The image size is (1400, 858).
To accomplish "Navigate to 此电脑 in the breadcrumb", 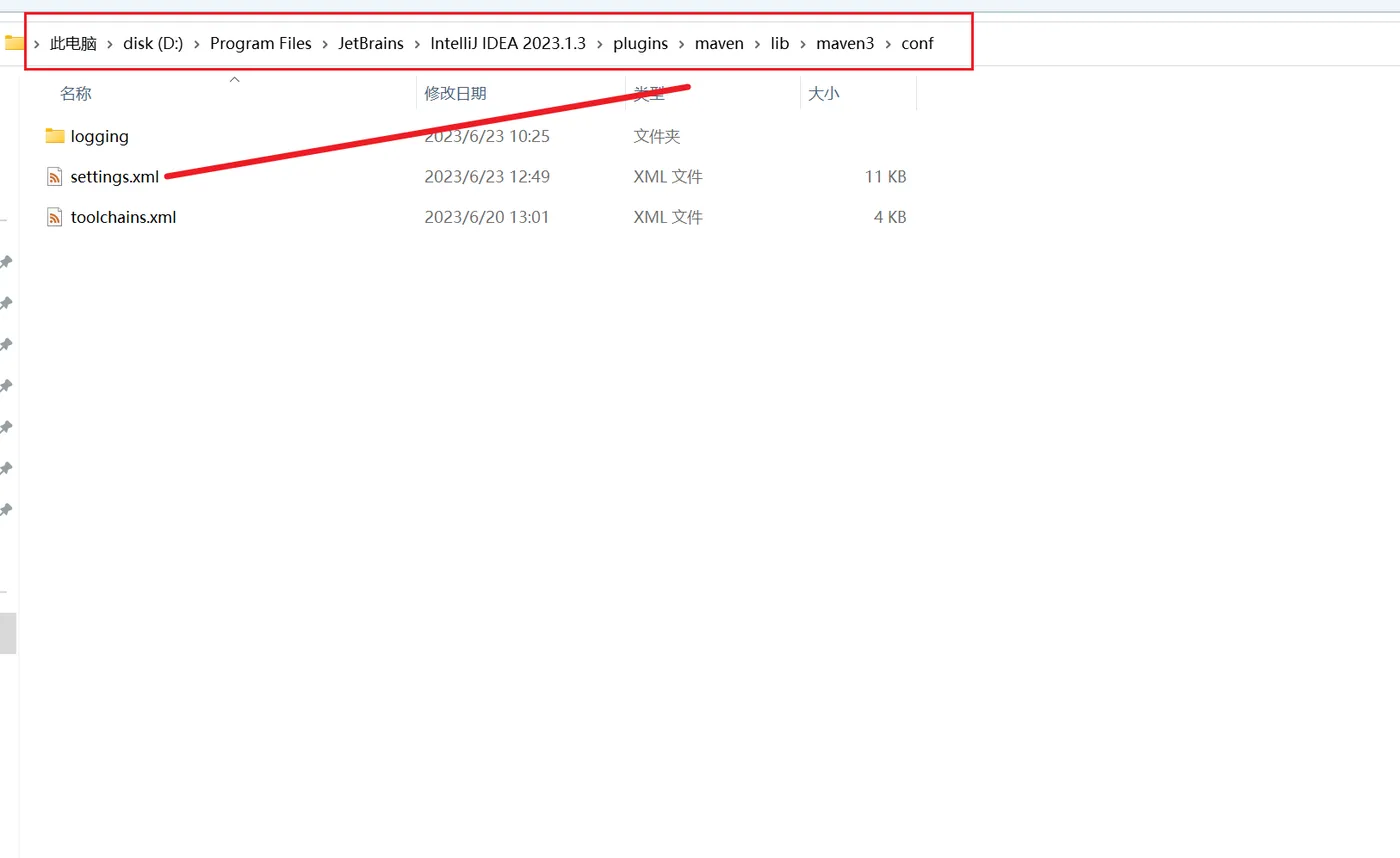I will point(73,44).
